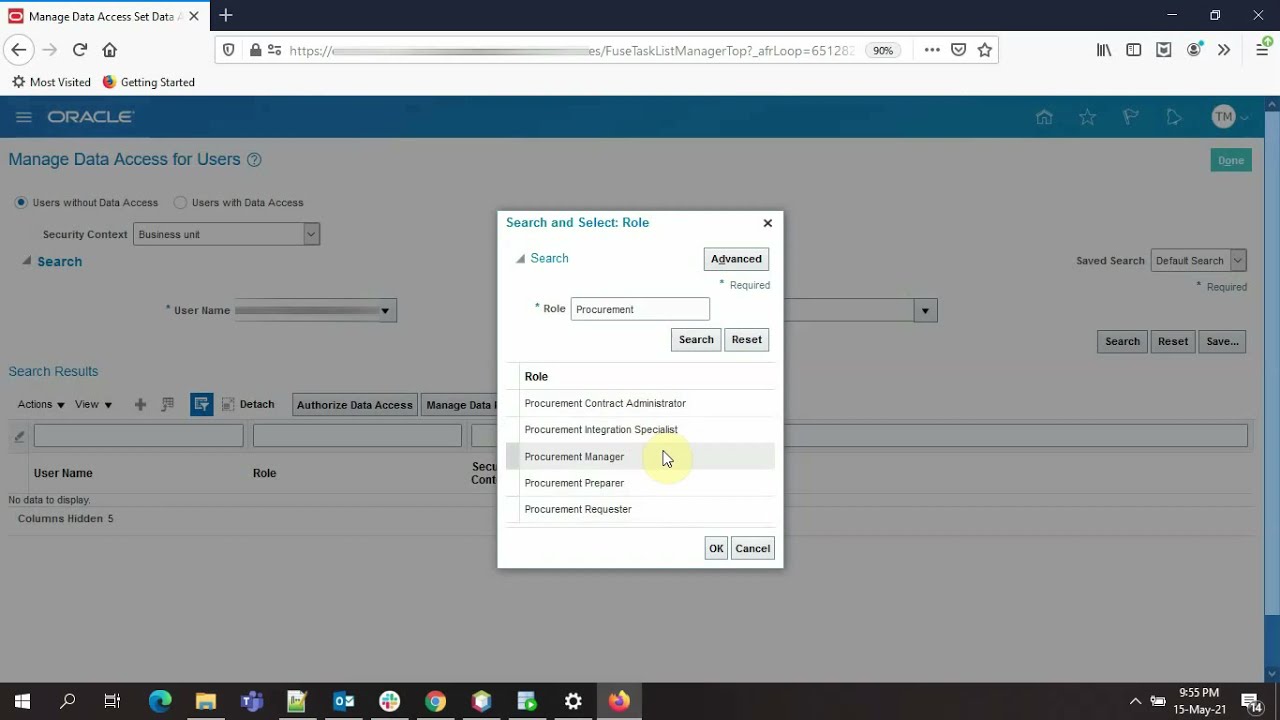Open Most Visited bookmarks folder
Viewport: 1280px width, 720px height.
tap(51, 82)
